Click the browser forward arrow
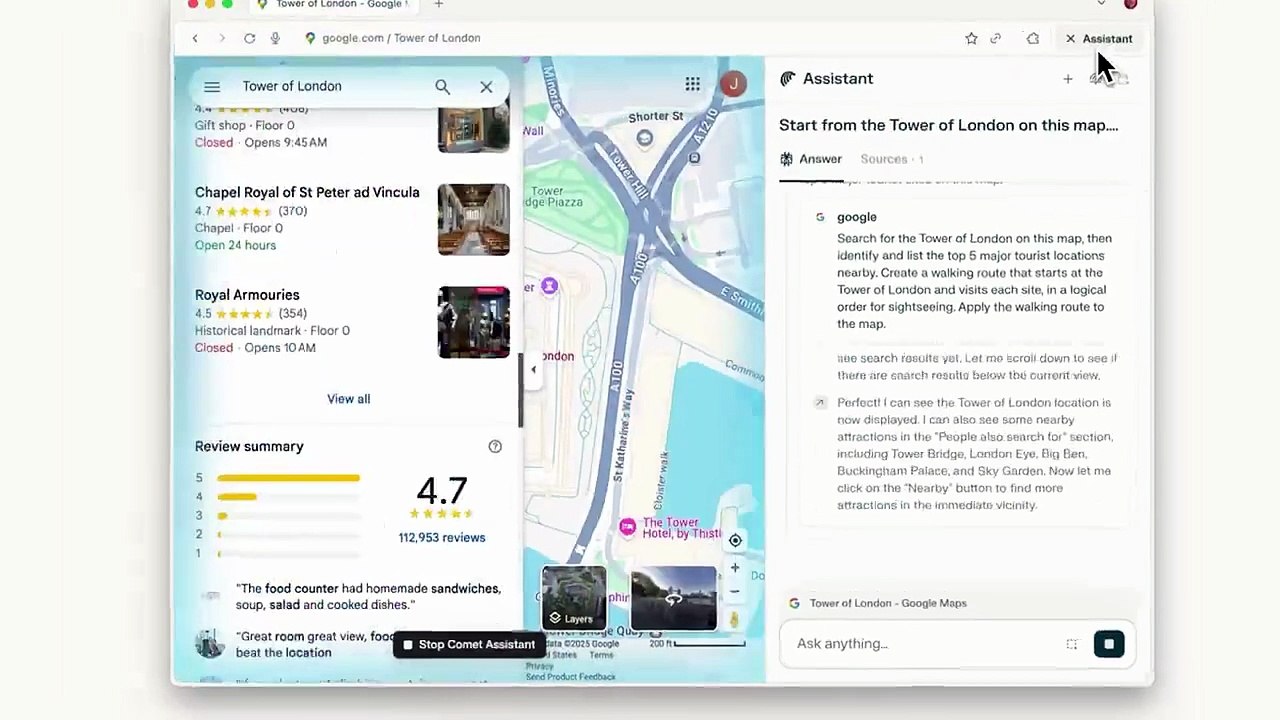This screenshot has height=720, width=1280. (222, 38)
